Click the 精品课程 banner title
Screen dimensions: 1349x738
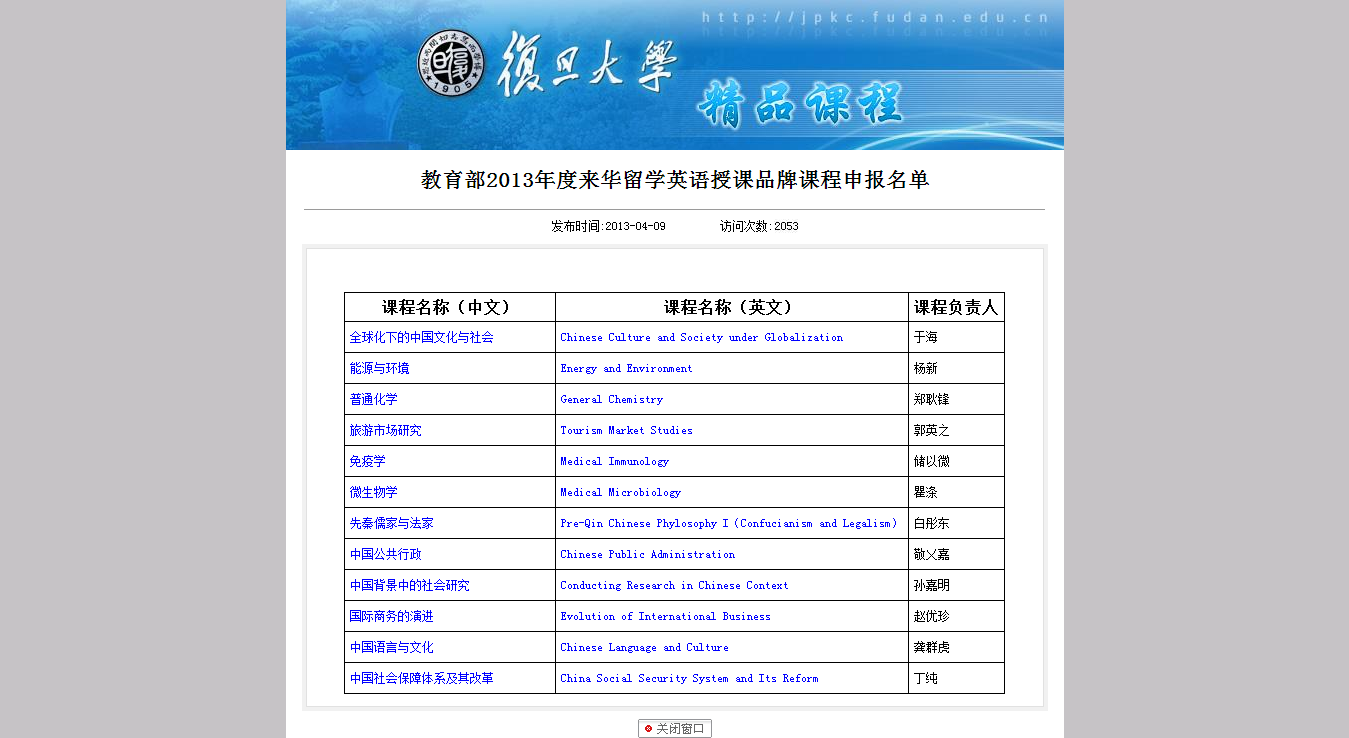click(800, 105)
